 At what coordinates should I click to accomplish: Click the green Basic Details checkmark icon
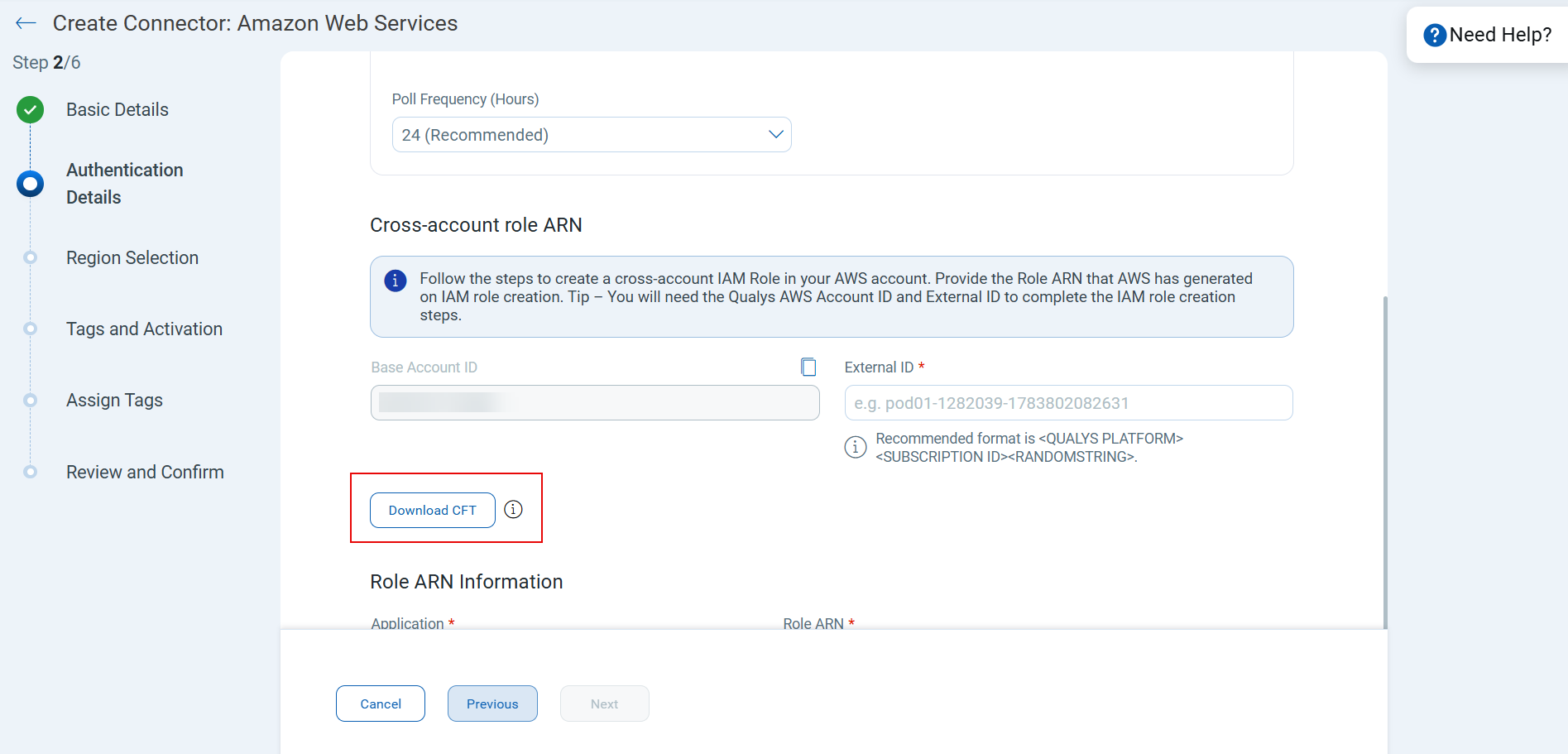coord(31,109)
